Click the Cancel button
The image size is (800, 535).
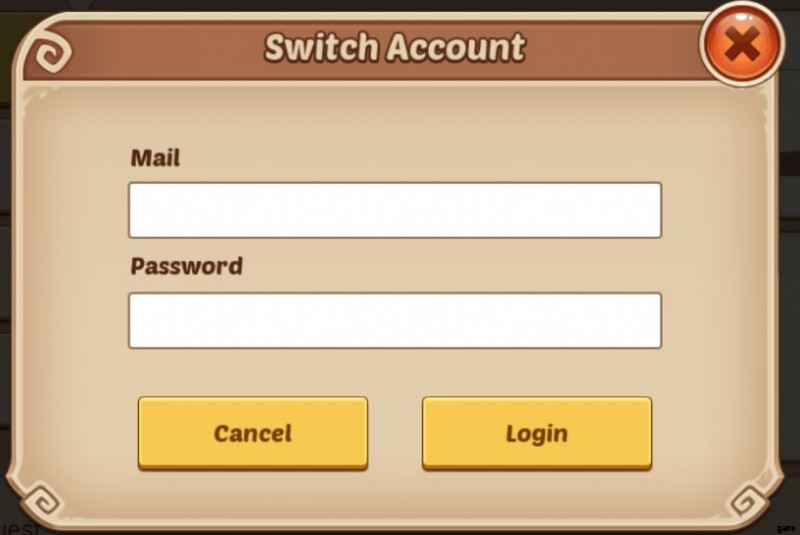(253, 433)
